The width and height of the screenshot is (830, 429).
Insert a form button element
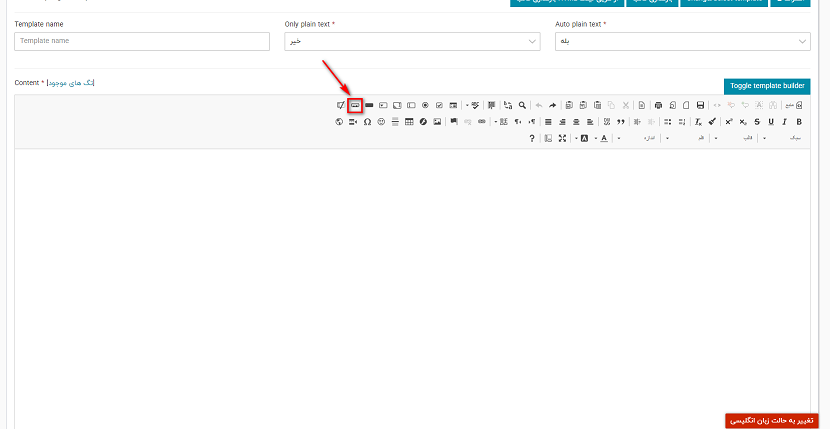click(369, 105)
